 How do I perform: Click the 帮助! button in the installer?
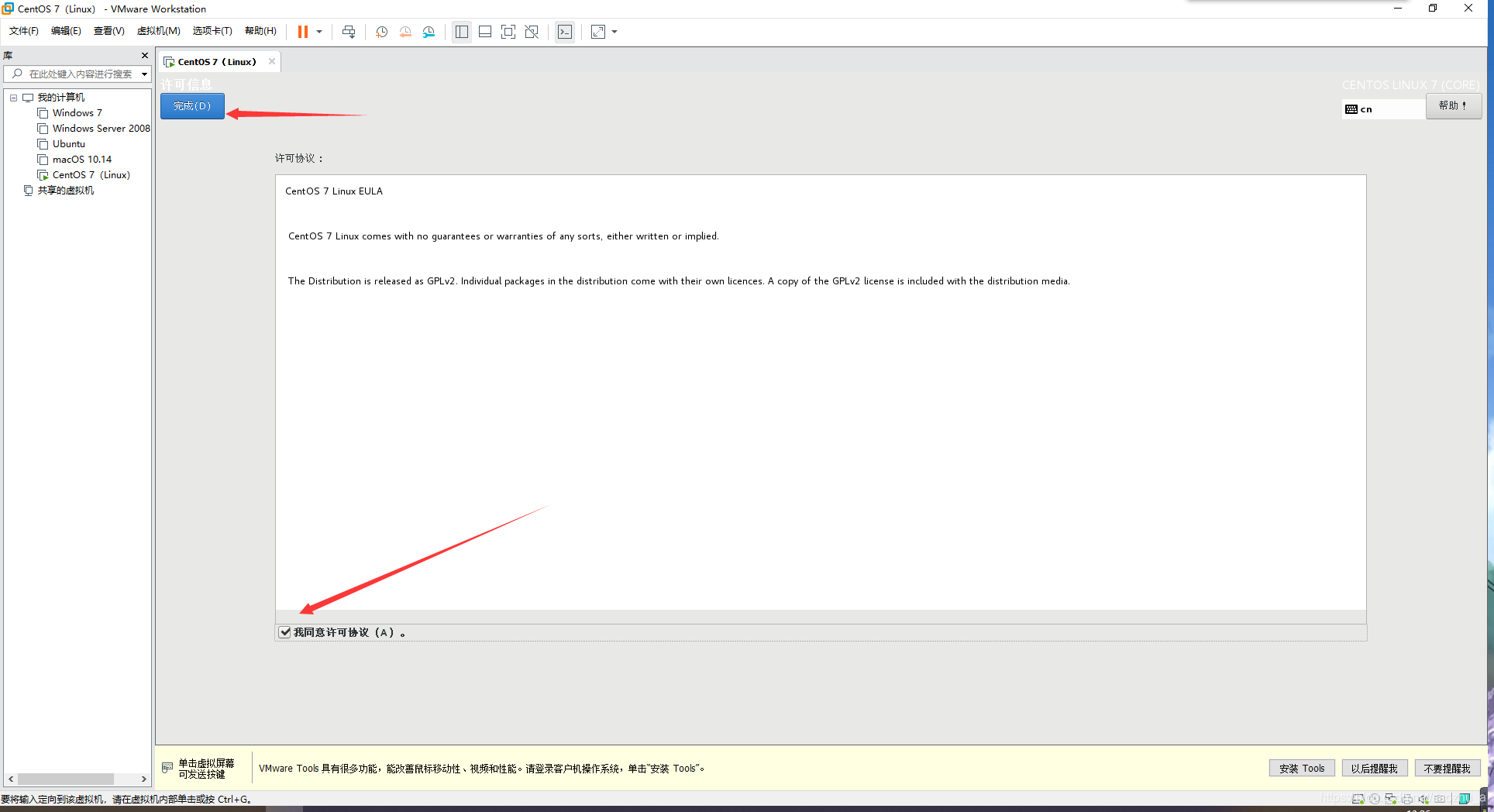click(1454, 106)
